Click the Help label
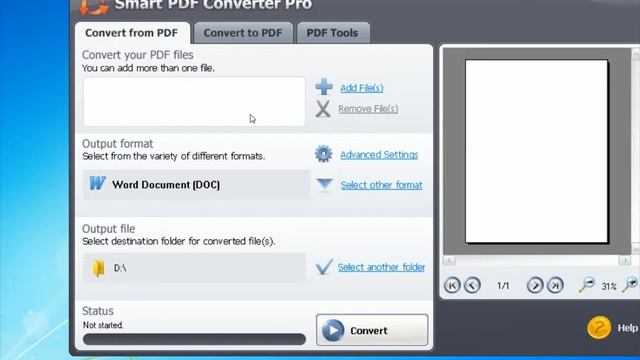This screenshot has height=360, width=640. 627,328
